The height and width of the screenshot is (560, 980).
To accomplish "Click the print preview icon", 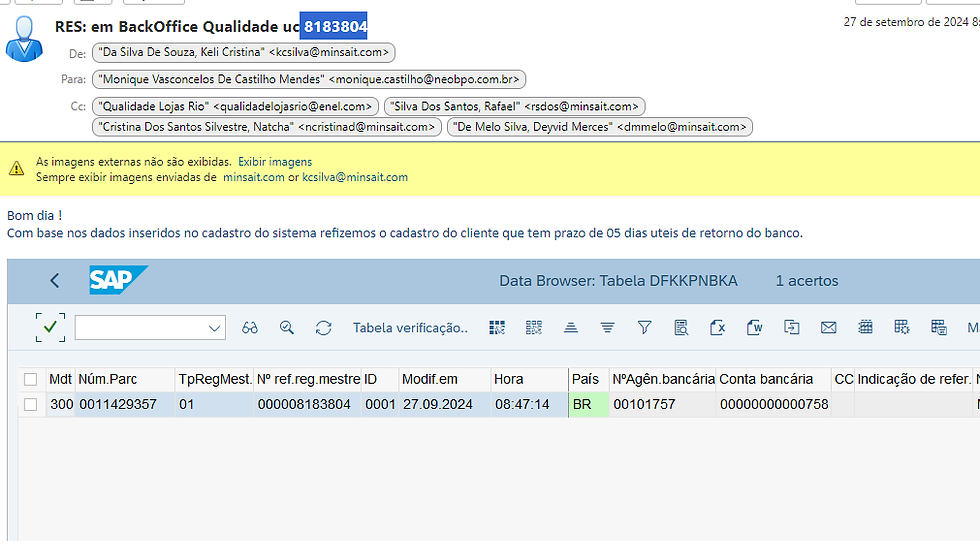I will click(x=681, y=328).
